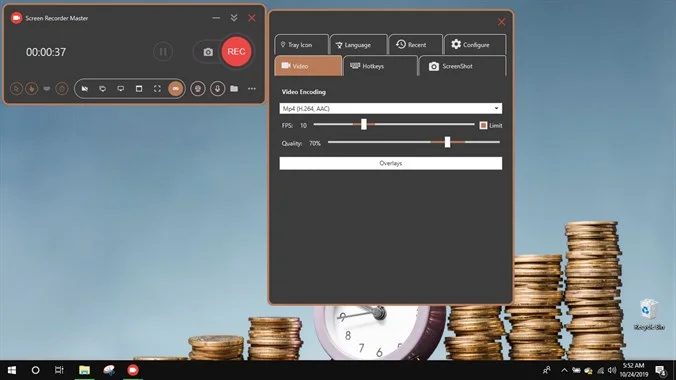
Task: Click the Overlays button
Action: [x=391, y=163]
